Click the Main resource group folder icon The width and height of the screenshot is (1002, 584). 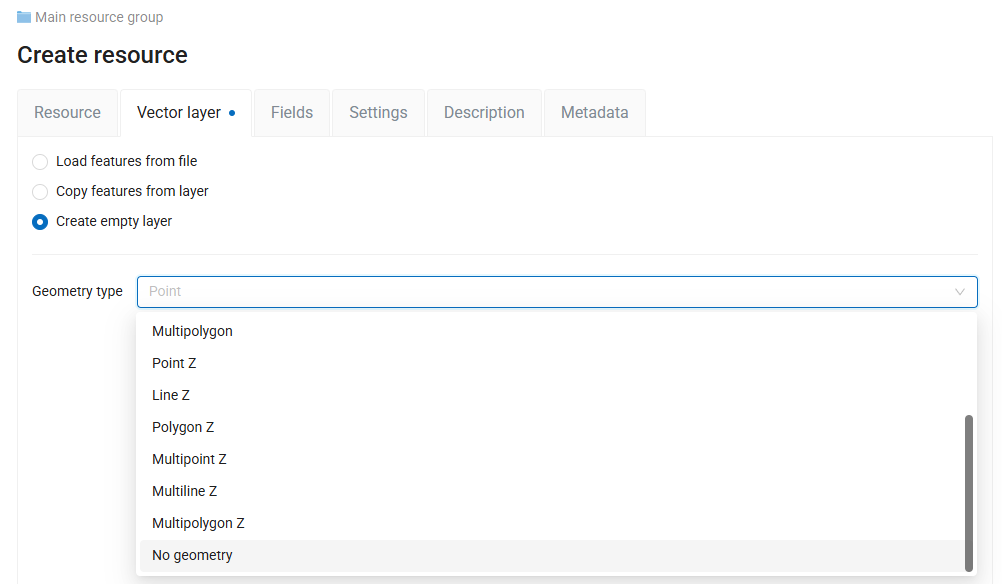pos(24,17)
